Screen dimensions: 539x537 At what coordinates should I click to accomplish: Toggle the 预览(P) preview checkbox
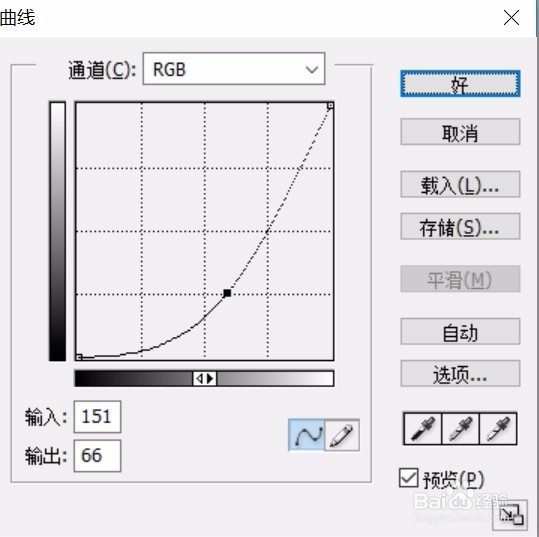408,478
